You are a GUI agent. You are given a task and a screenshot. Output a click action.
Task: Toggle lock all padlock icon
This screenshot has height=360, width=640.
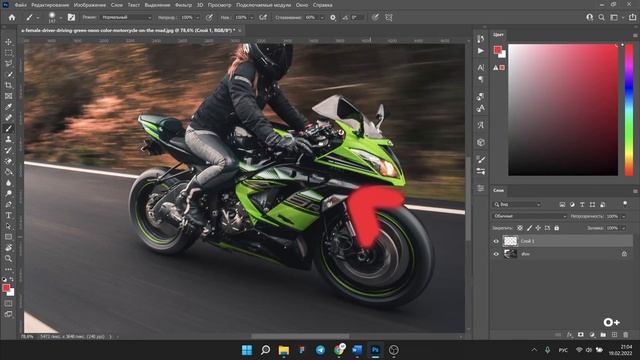[557, 228]
